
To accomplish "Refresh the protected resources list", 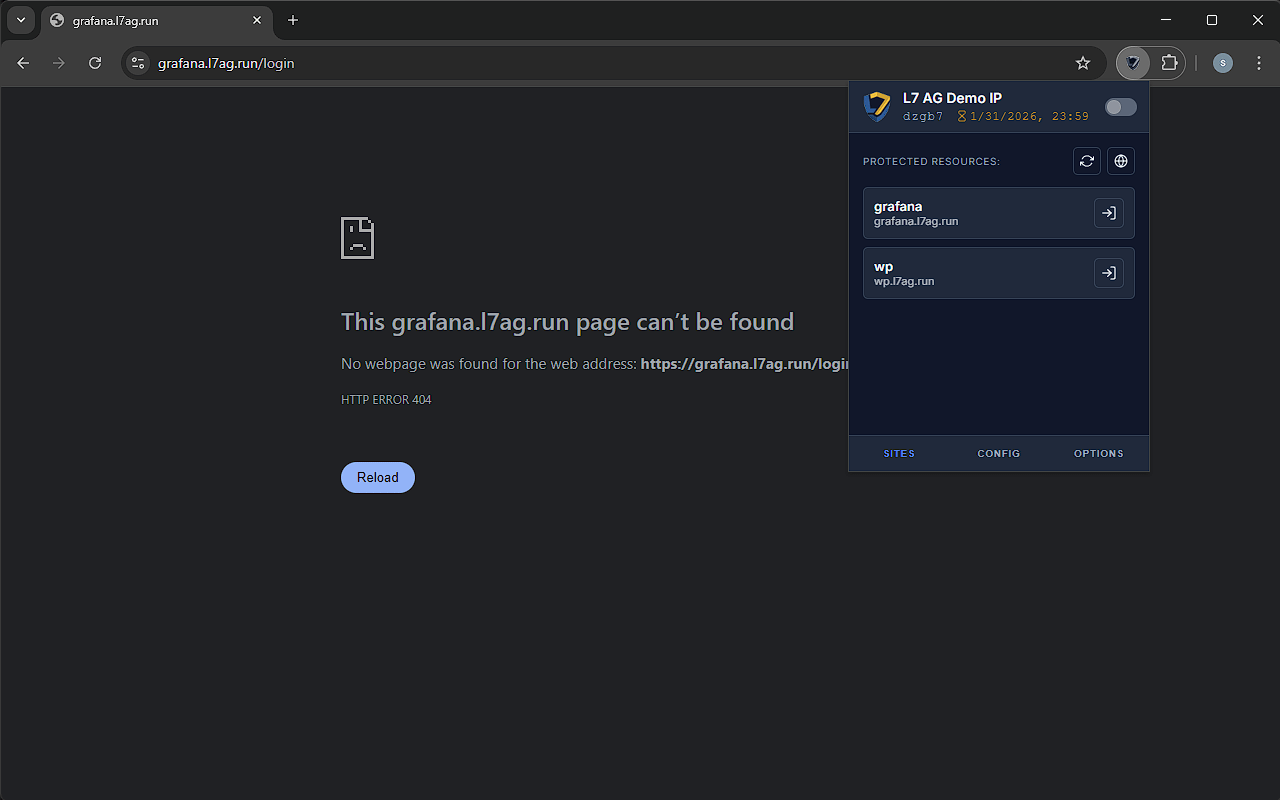I will click(1087, 161).
